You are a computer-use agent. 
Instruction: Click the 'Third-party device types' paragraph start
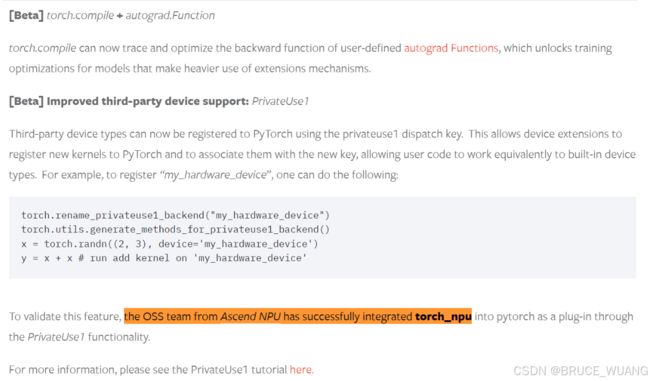click(x=67, y=134)
